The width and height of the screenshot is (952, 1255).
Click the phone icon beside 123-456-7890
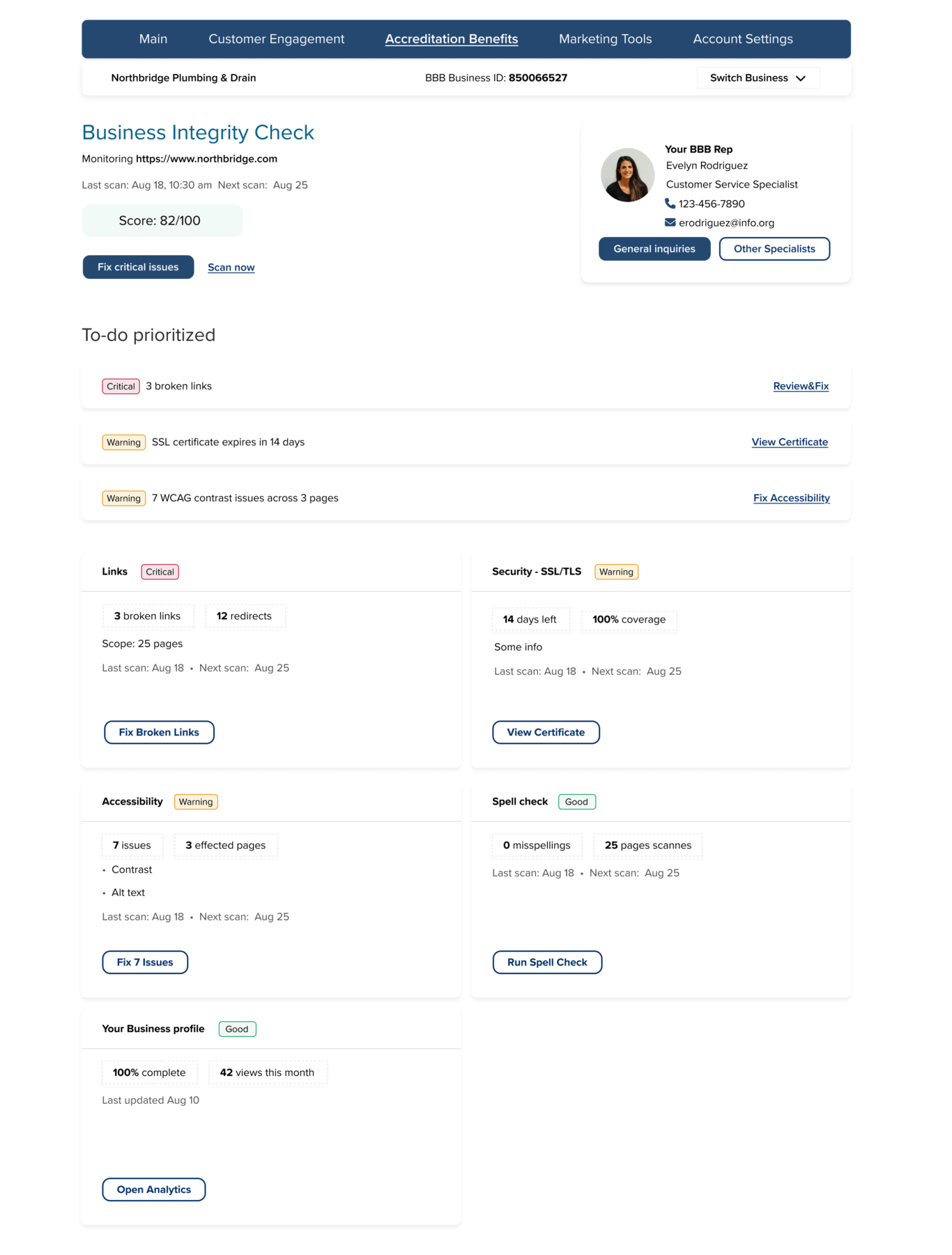click(x=670, y=204)
